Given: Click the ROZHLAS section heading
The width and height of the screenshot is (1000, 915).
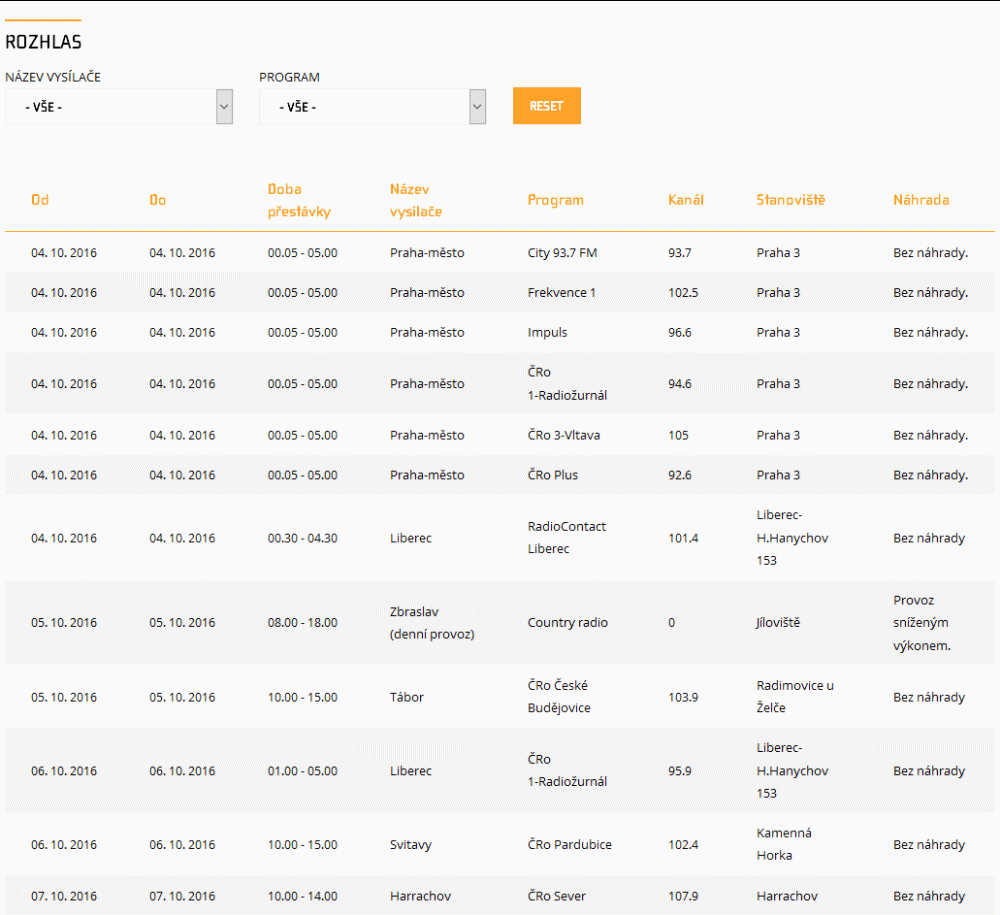Looking at the screenshot, I should pos(44,42).
